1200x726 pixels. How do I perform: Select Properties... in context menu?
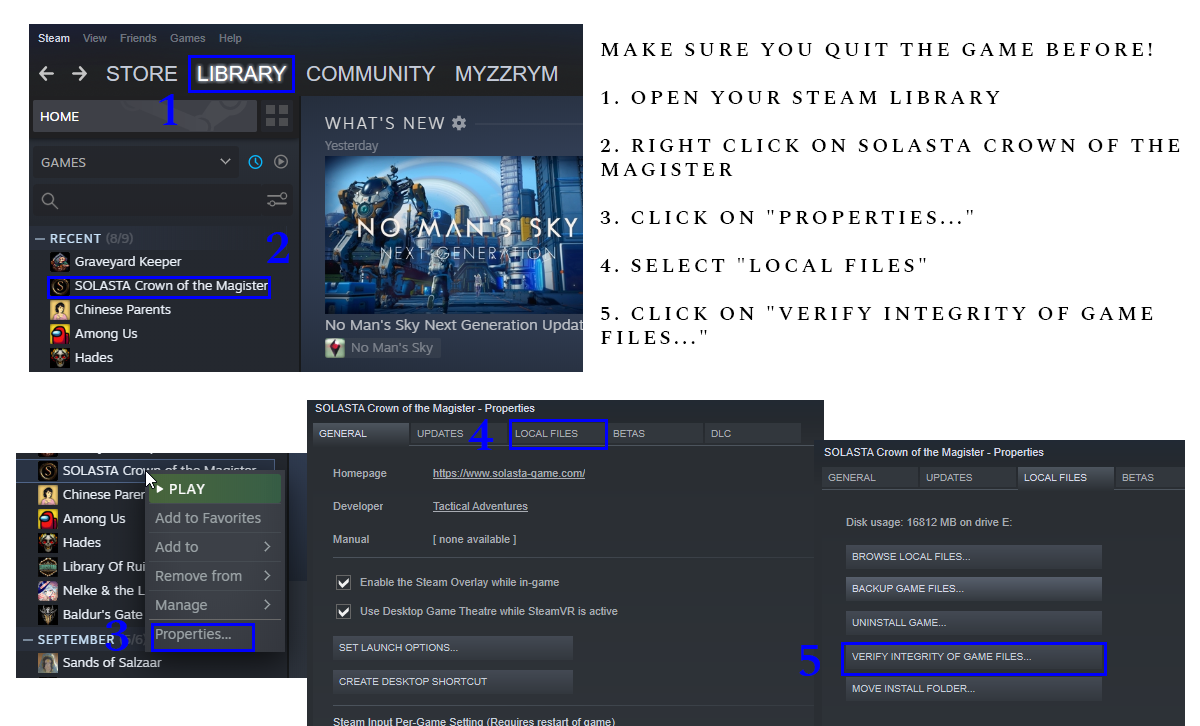click(193, 634)
